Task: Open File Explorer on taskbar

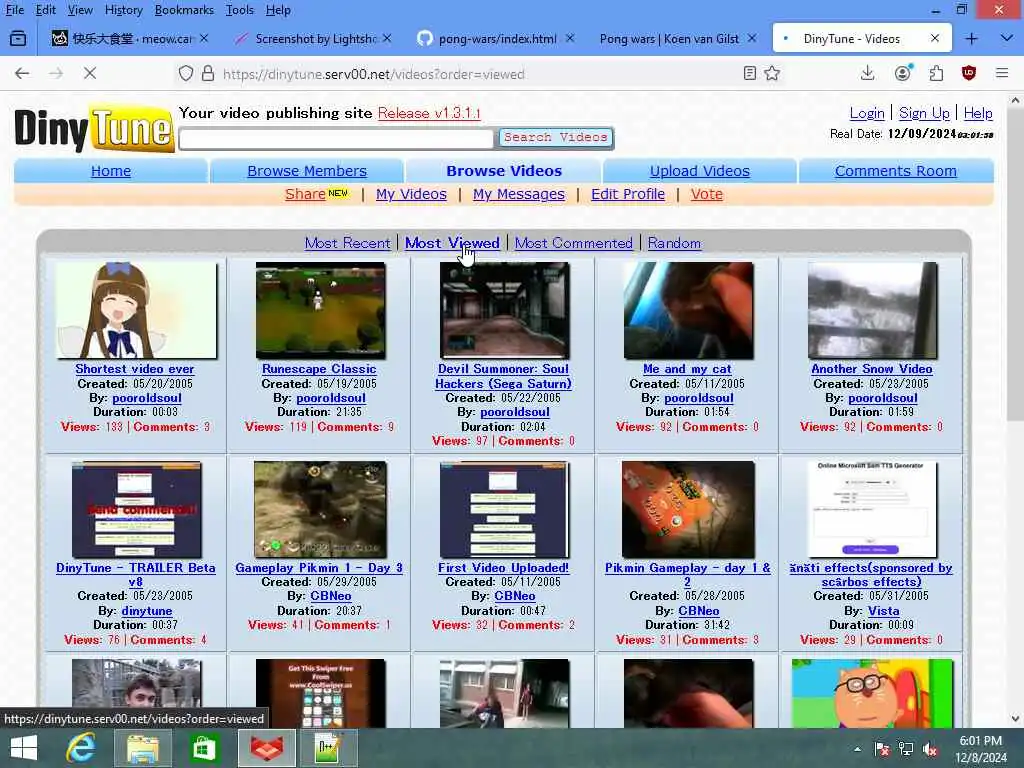Action: pos(142,748)
